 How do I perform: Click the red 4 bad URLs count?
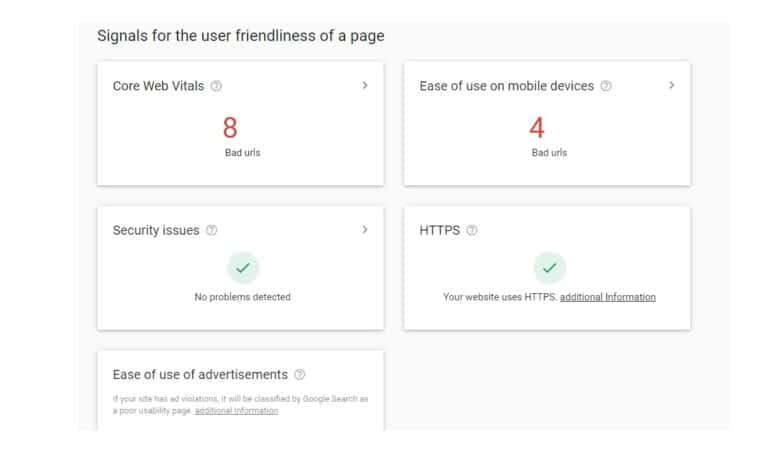537,127
